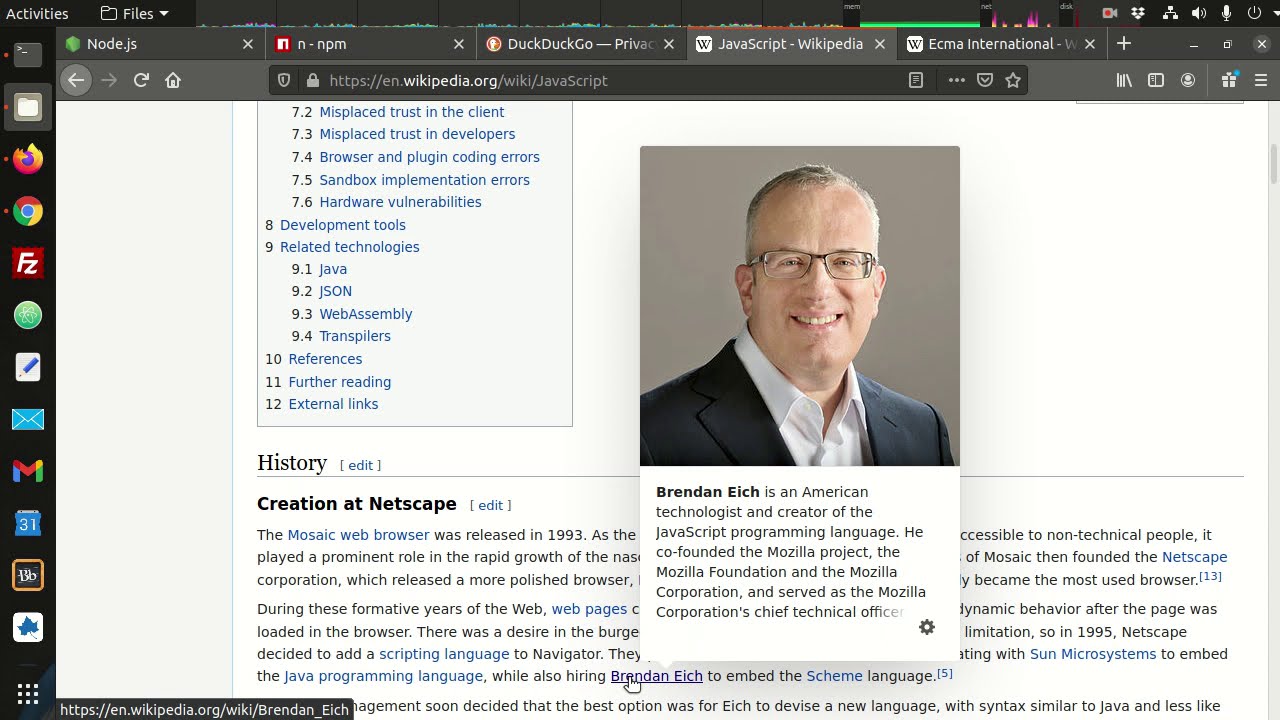1280x720 pixels.
Task: Click Brendan Eich preview photo
Action: pos(800,306)
